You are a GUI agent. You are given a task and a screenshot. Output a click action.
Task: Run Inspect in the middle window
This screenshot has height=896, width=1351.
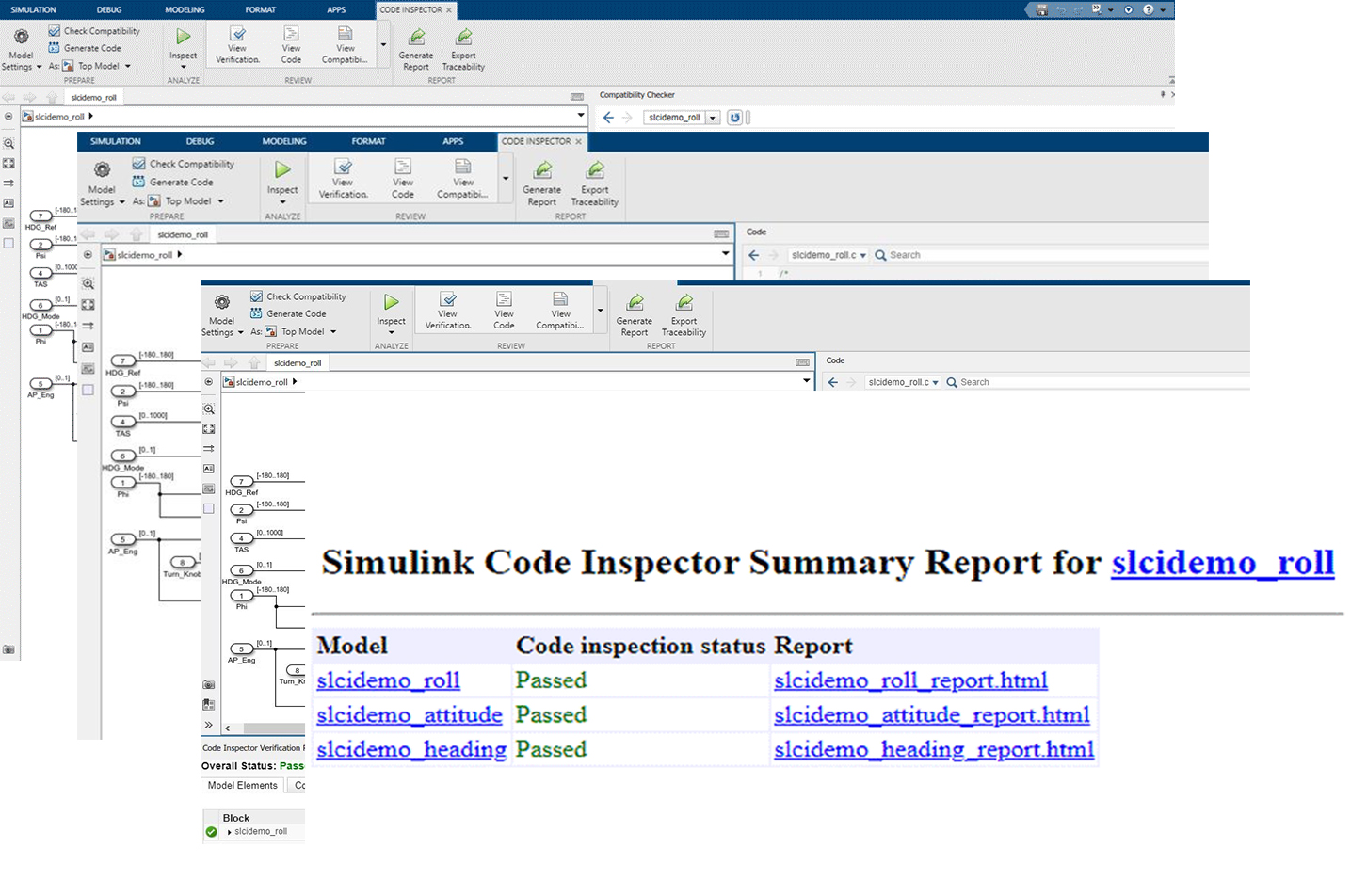point(282,181)
